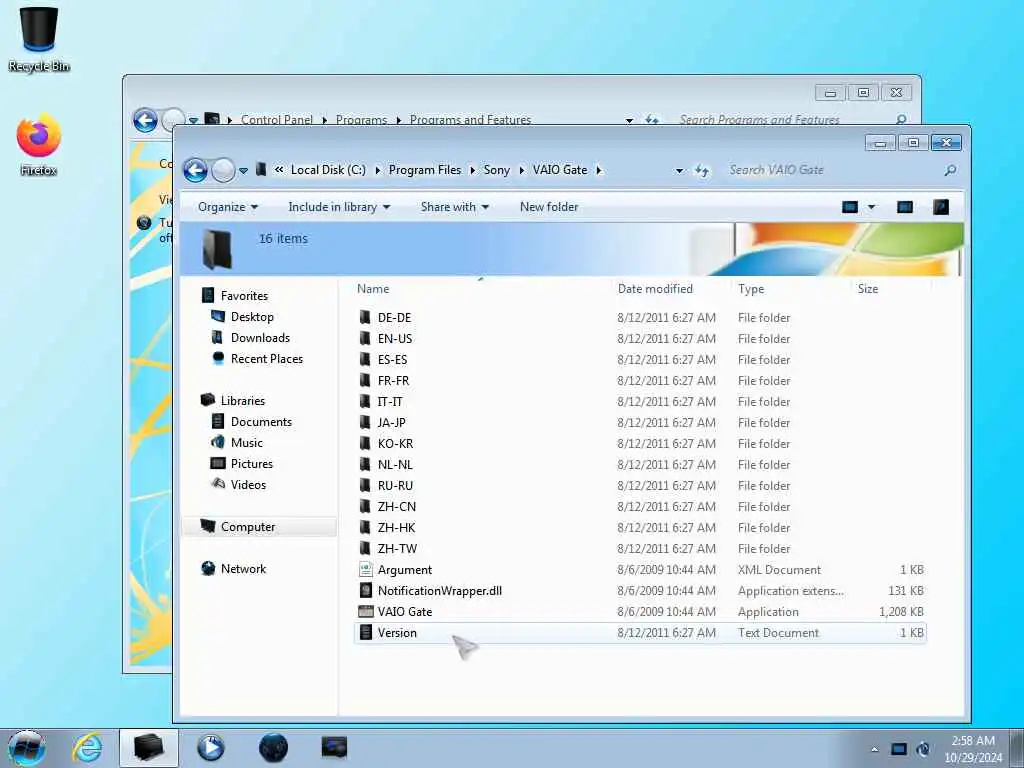
Task: Expand arrow after VAIO Gate breadcrumb
Action: pyautogui.click(x=599, y=170)
